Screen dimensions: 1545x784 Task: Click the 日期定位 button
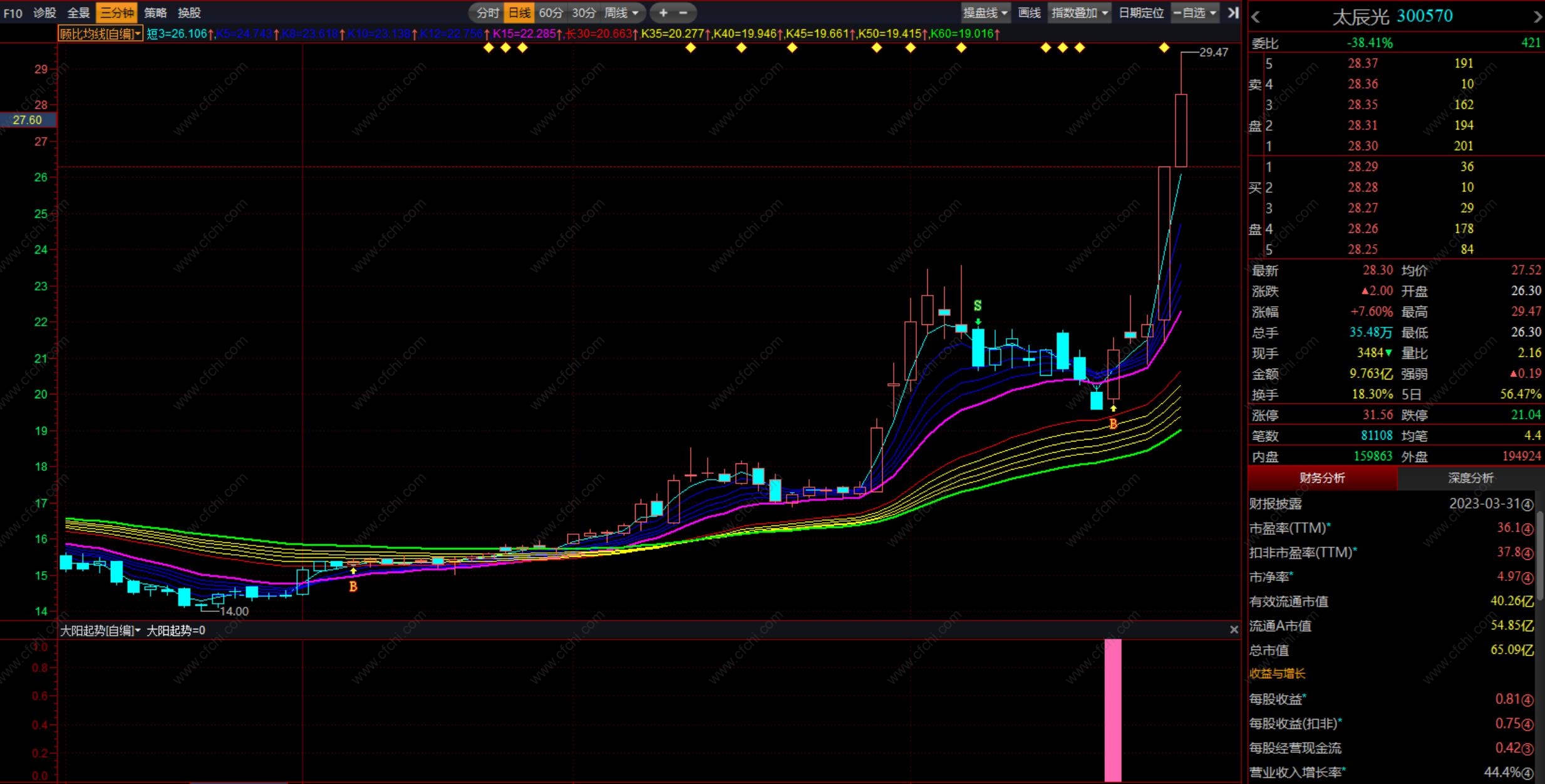tap(1141, 13)
